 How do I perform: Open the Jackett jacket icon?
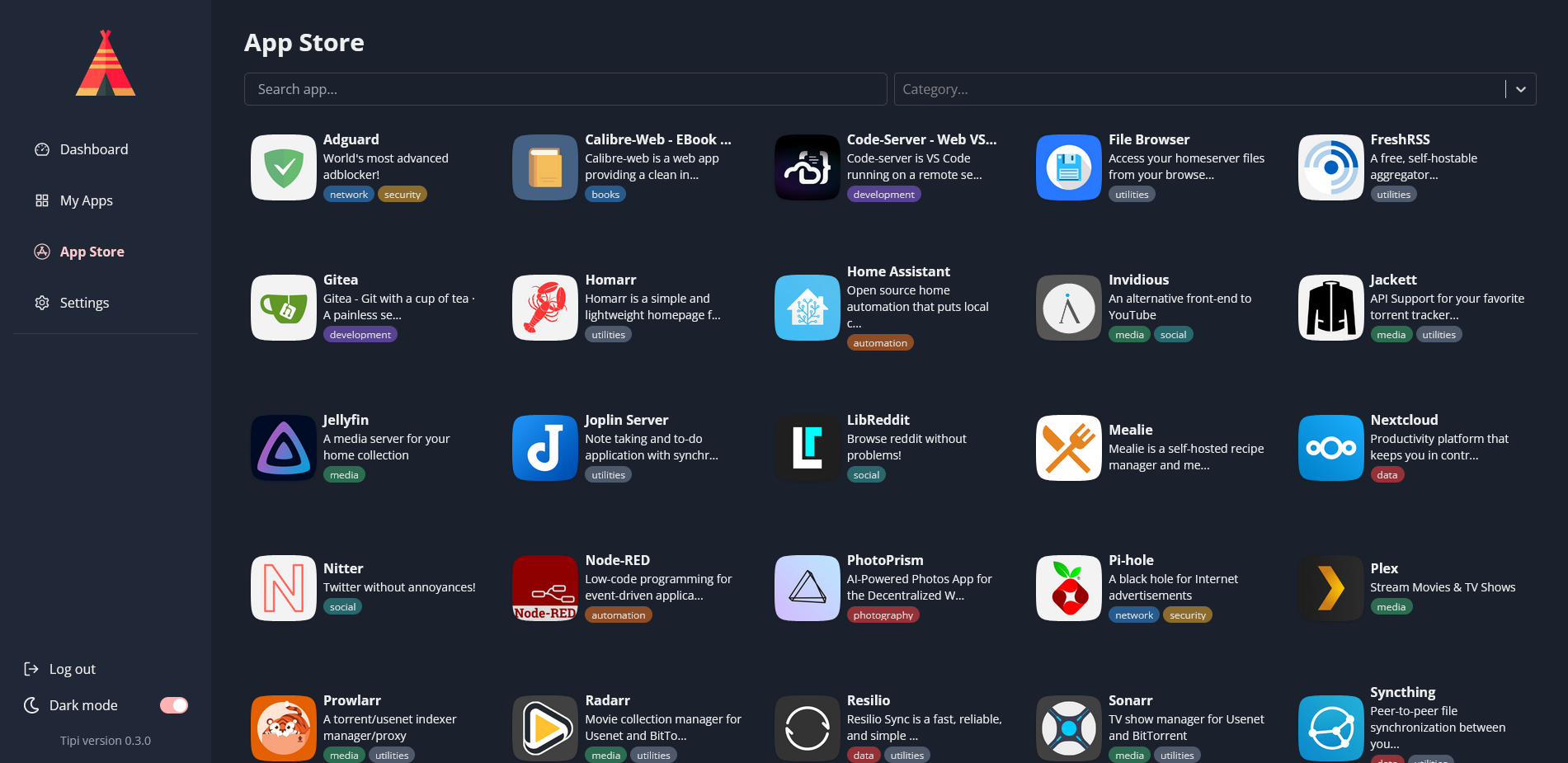(x=1331, y=308)
